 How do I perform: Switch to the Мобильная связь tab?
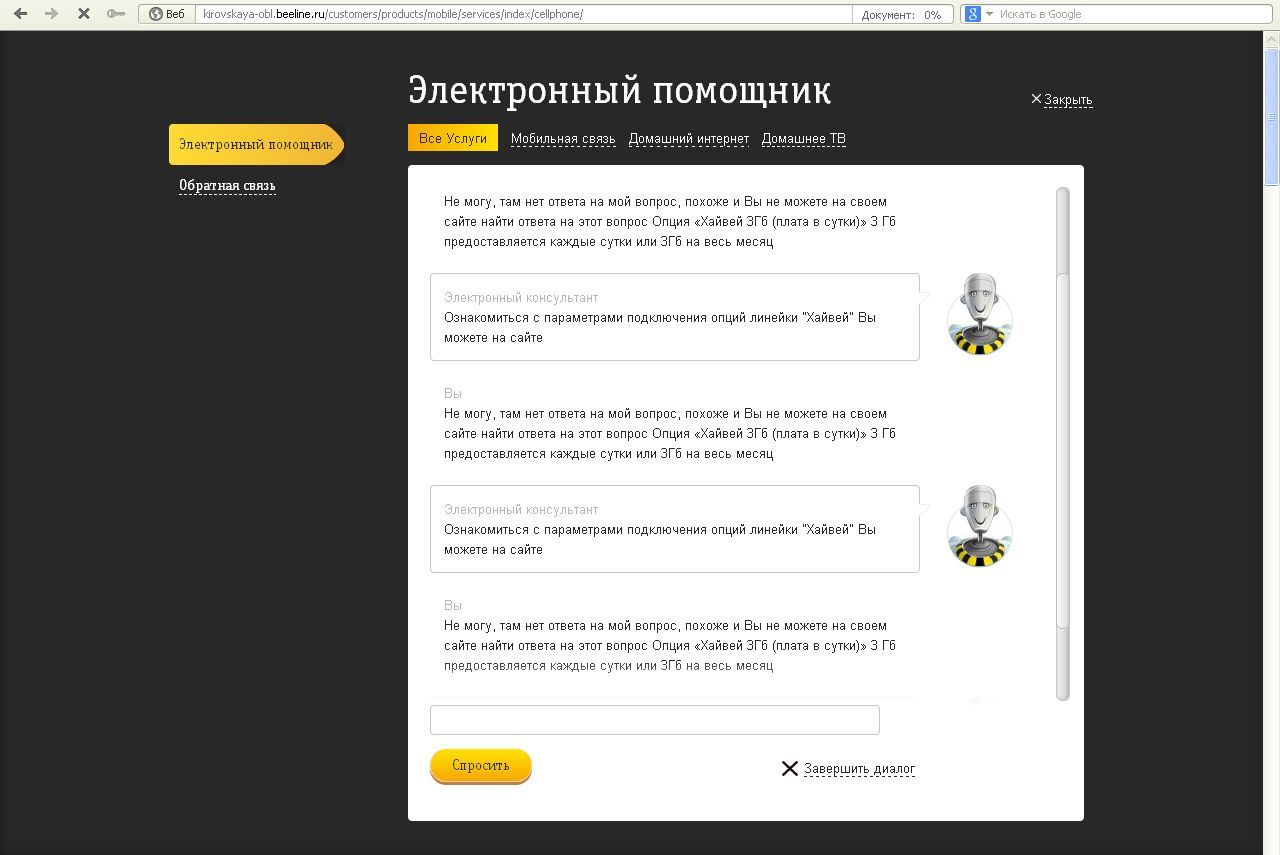coord(562,139)
